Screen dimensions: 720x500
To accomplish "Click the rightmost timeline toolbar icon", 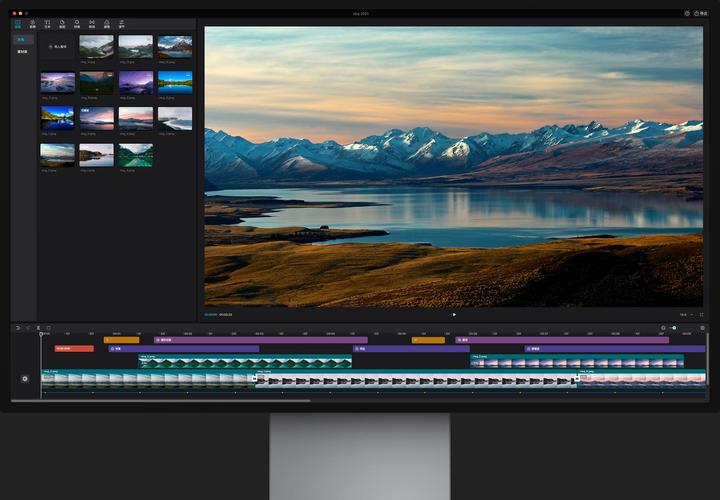I will [702, 328].
